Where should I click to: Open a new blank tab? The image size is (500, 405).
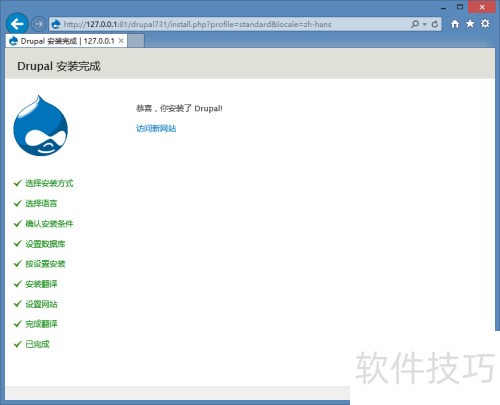coord(136,41)
